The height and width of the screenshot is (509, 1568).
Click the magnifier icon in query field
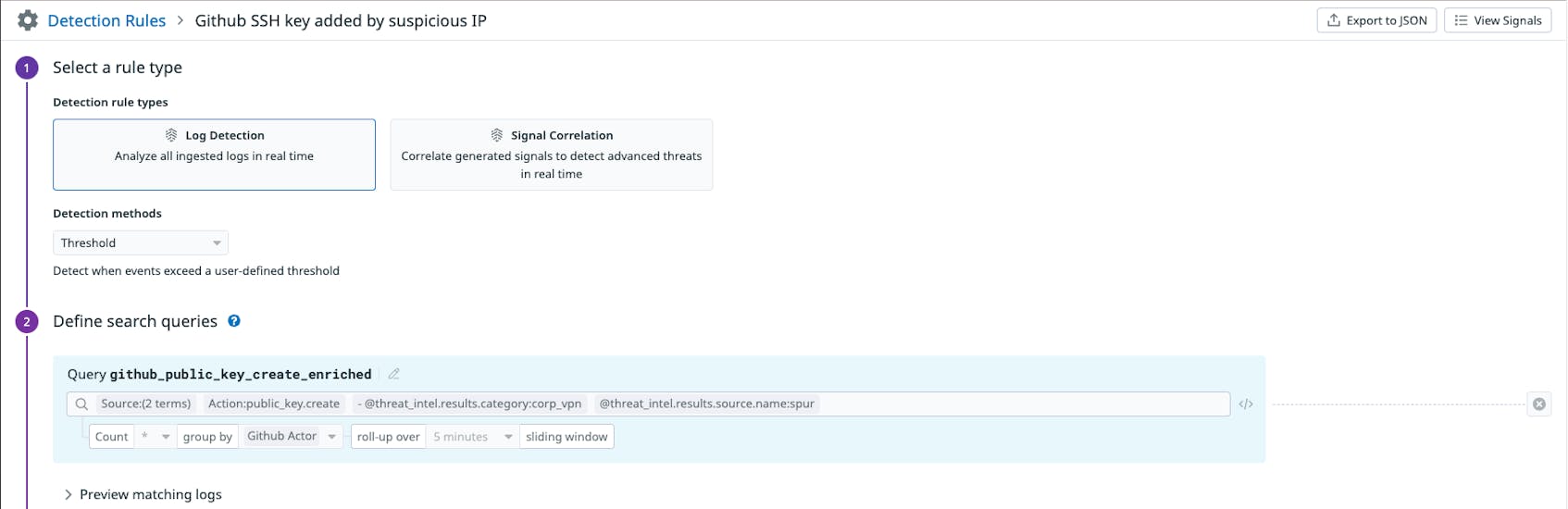pyautogui.click(x=81, y=404)
